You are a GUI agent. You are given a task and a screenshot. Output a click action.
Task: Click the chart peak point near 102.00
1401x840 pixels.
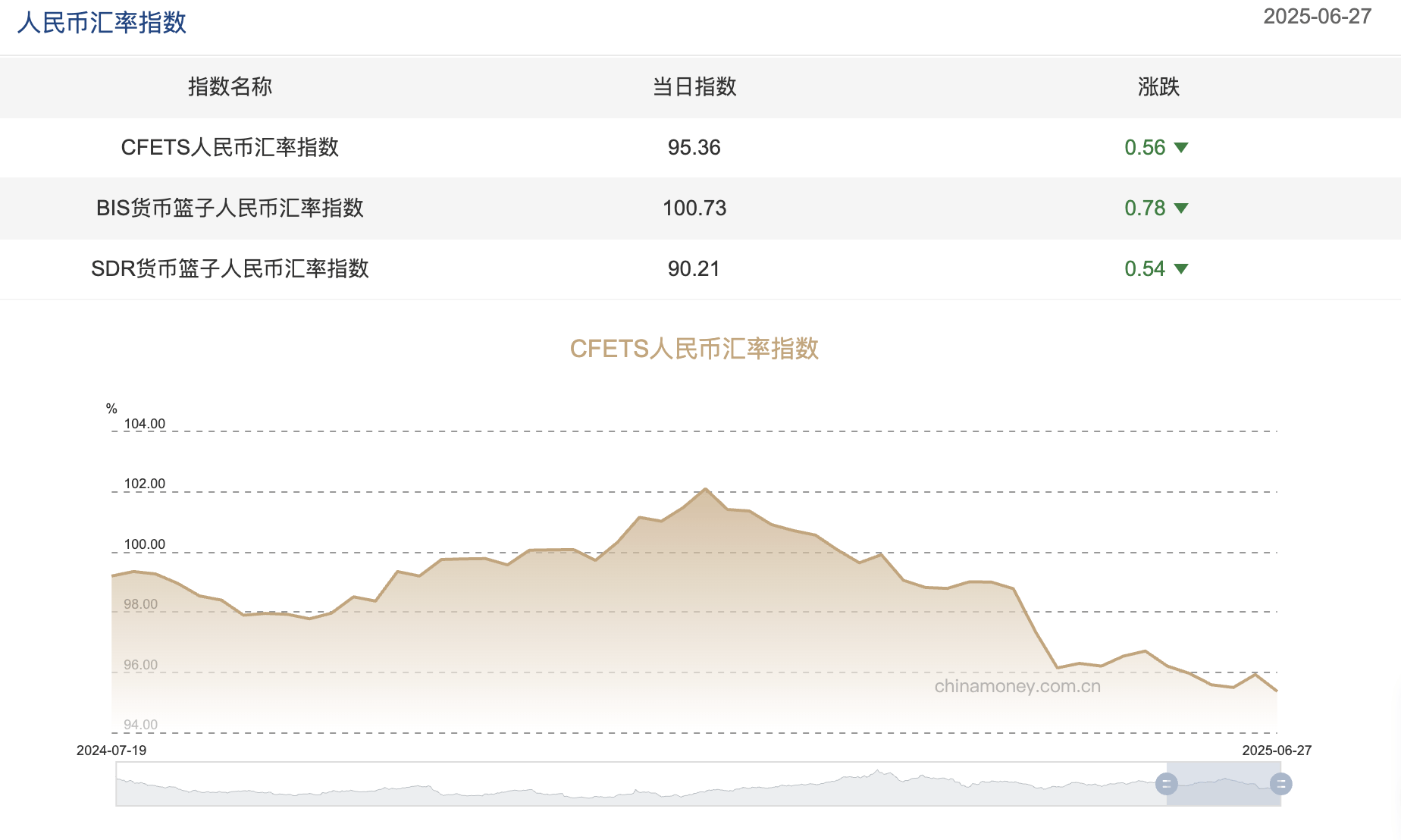pyautogui.click(x=706, y=489)
